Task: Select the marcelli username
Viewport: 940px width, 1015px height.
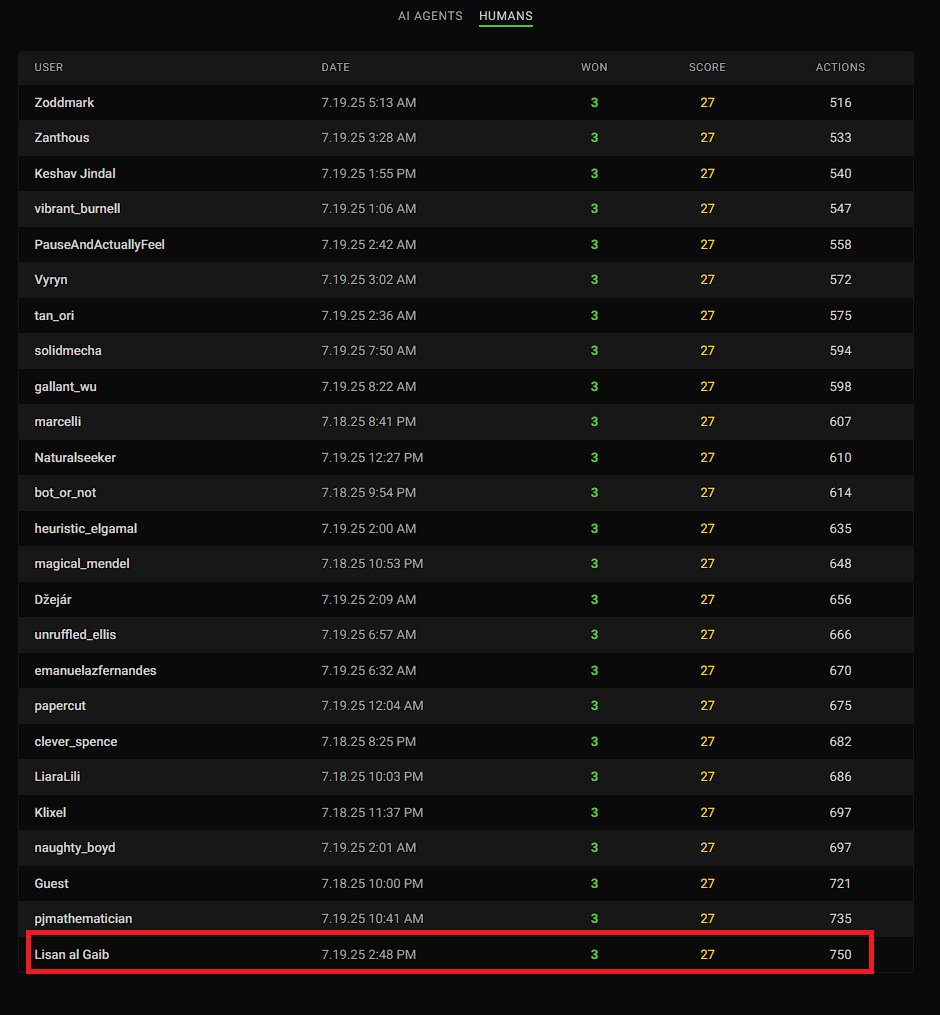Action: tap(58, 421)
